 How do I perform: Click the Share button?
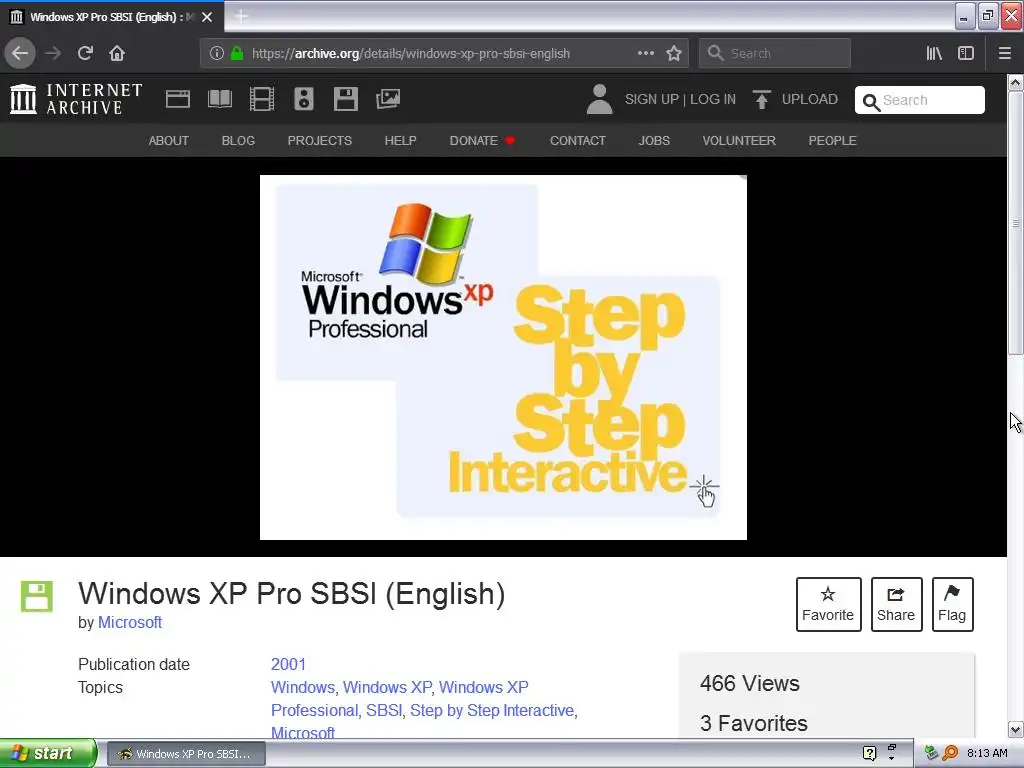[896, 604]
